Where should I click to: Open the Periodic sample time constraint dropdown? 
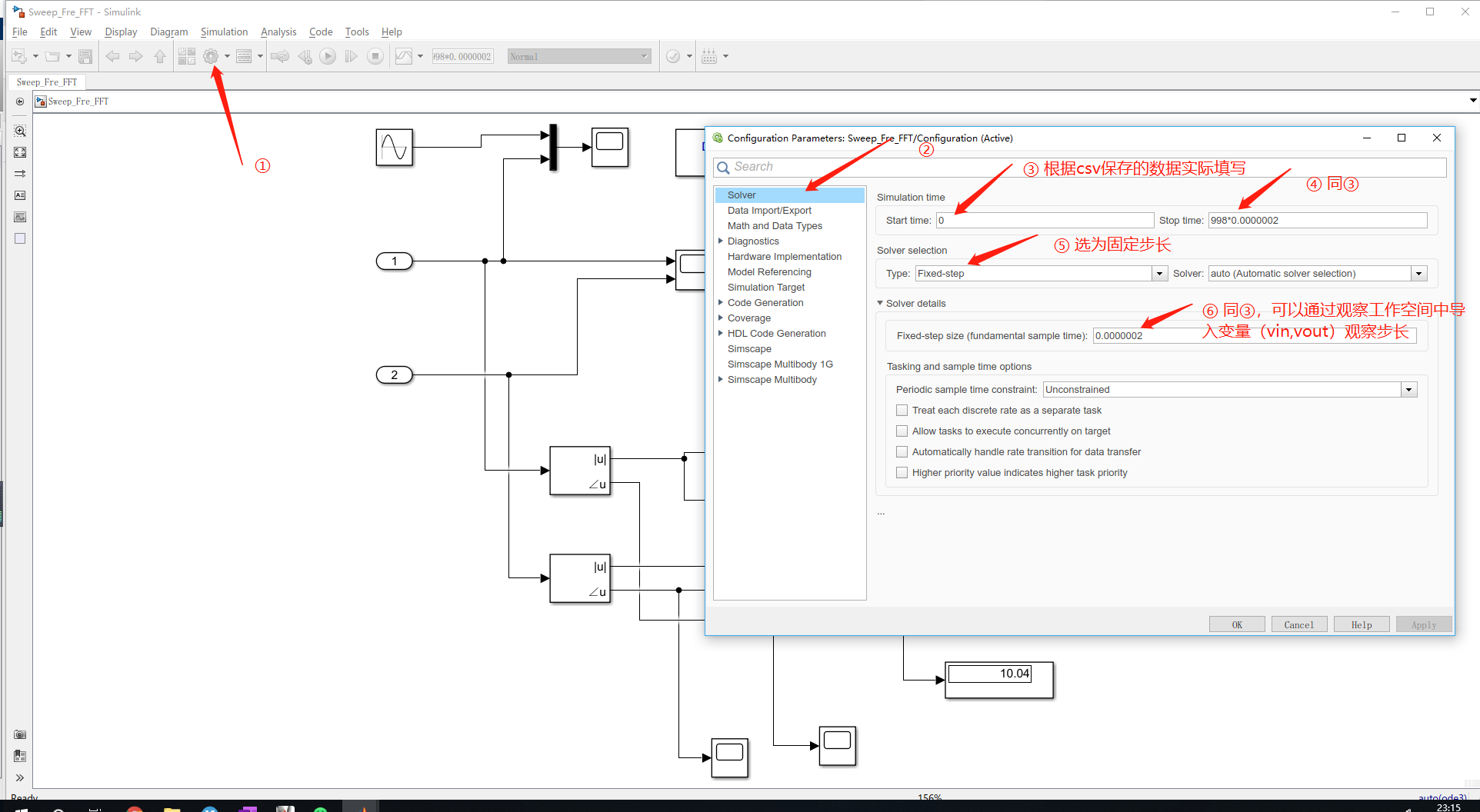(1408, 389)
